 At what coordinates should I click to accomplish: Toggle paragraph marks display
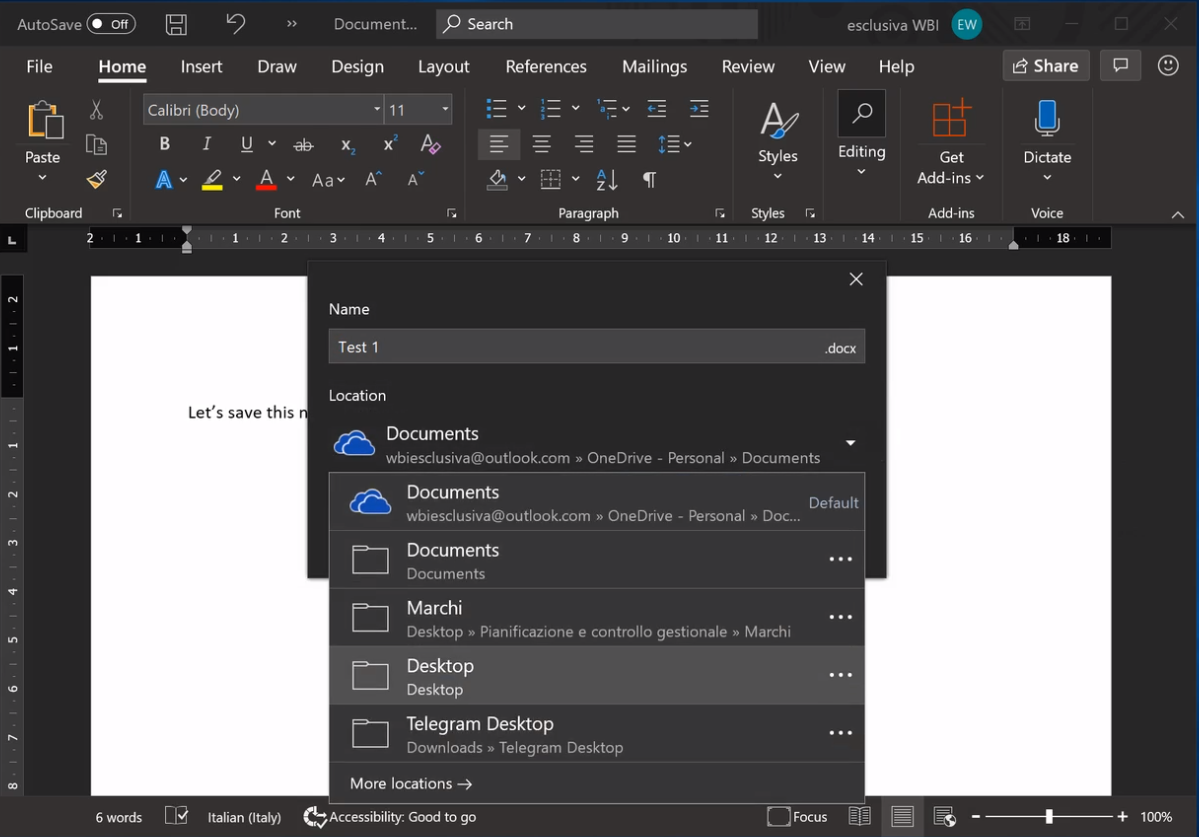click(x=649, y=180)
